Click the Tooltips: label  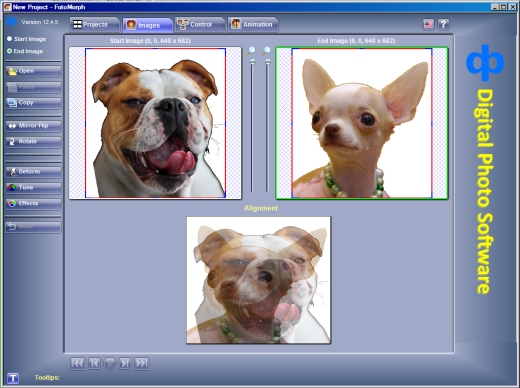pos(47,378)
